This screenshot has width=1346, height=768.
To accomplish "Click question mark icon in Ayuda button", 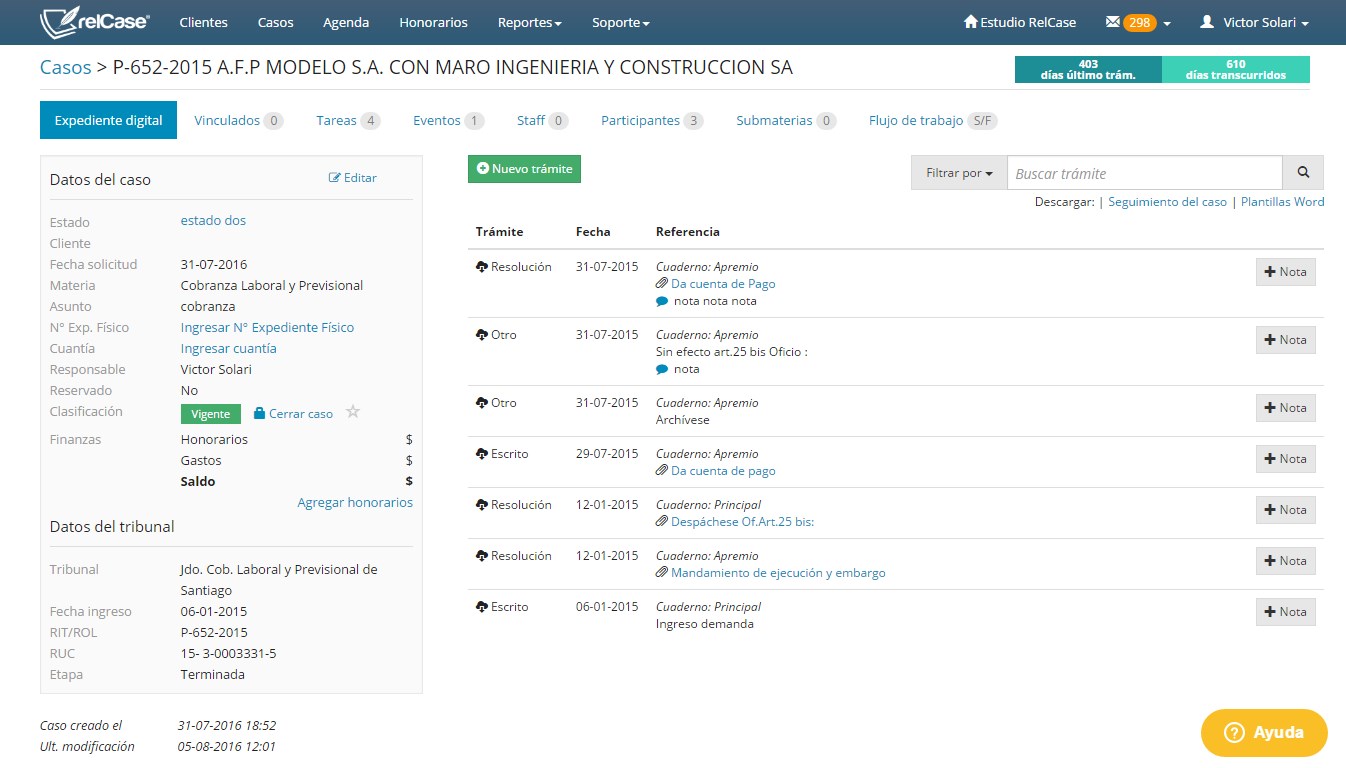I will [1233, 733].
